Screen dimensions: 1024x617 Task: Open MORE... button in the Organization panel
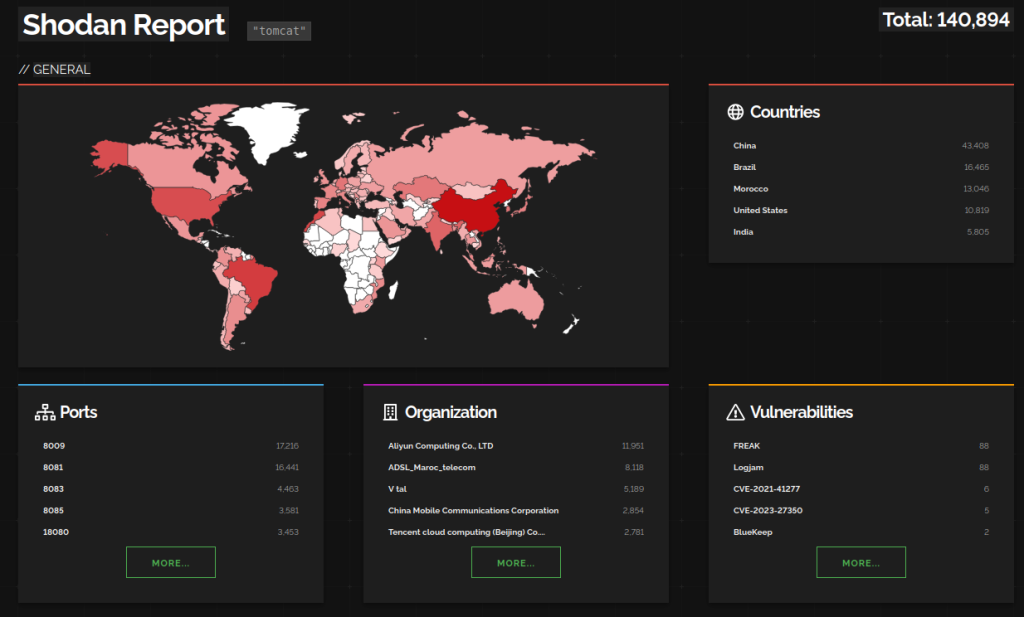point(516,562)
